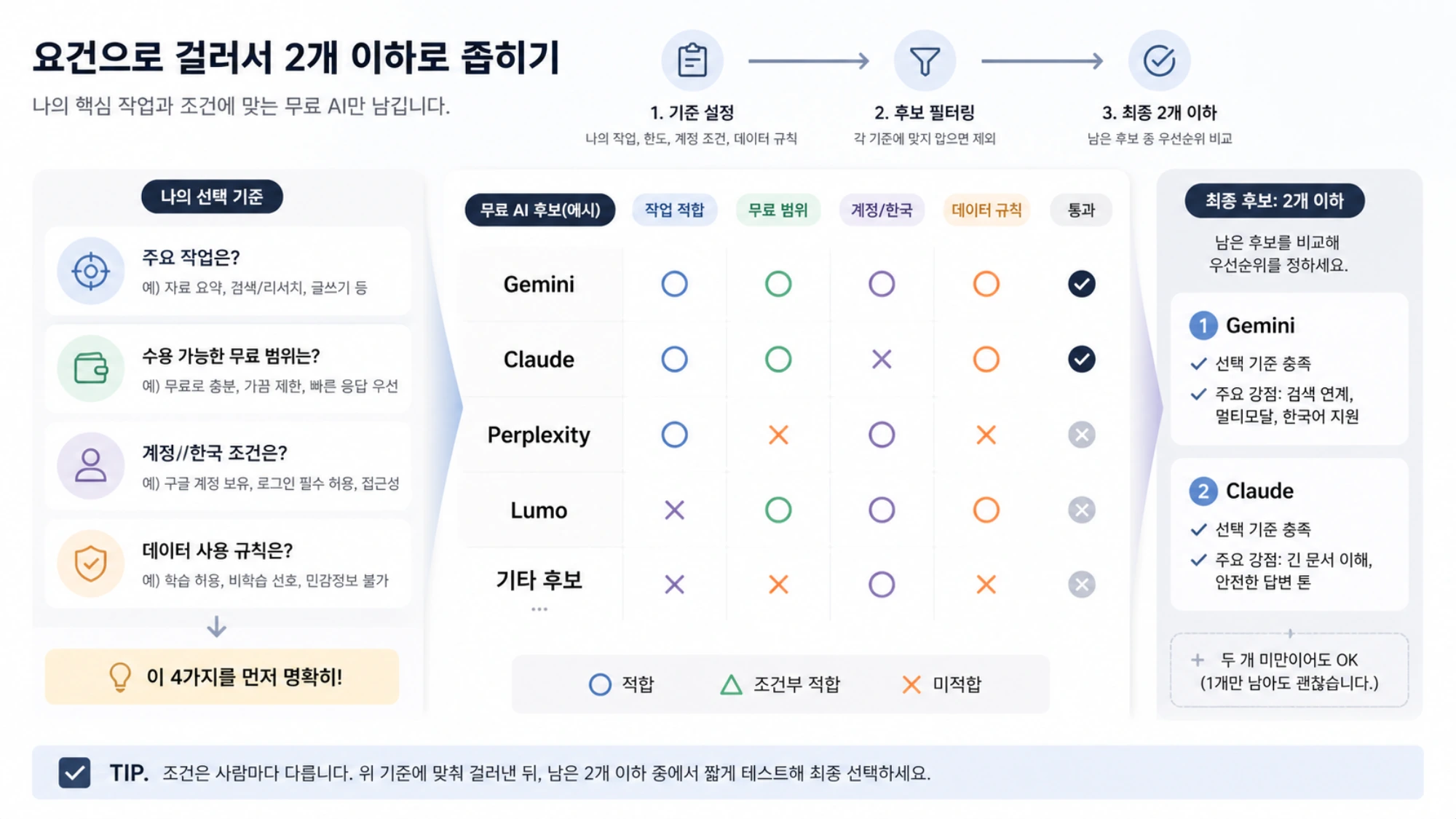
Task: Click the shield icon beside 데이터 사용 규칙은?
Action: tap(90, 563)
